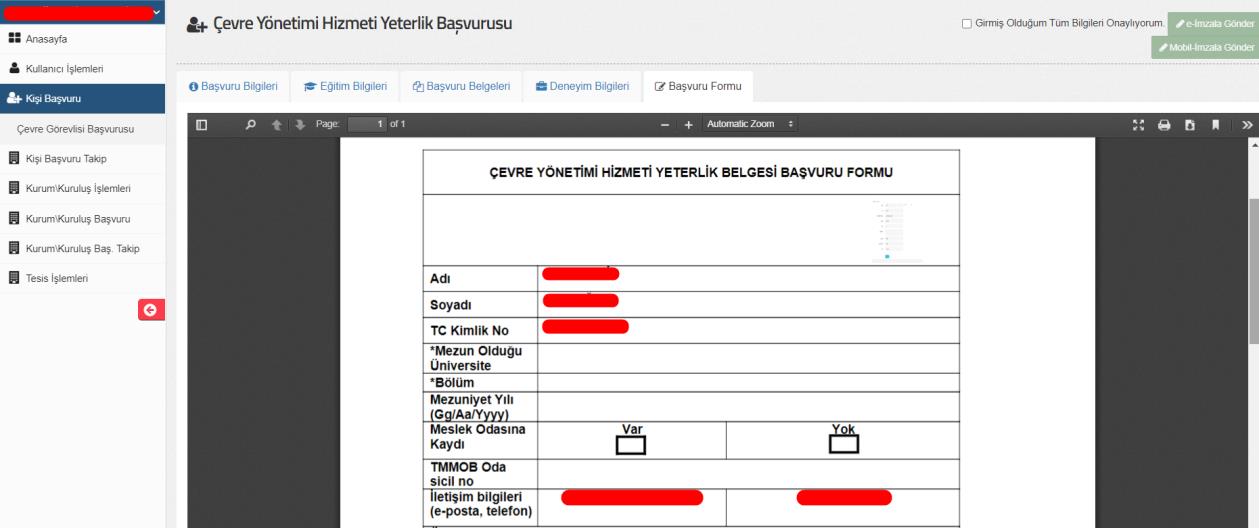This screenshot has width=1259, height=528.
Task: Open PDF viewer more tools chevron
Action: [x=1248, y=124]
